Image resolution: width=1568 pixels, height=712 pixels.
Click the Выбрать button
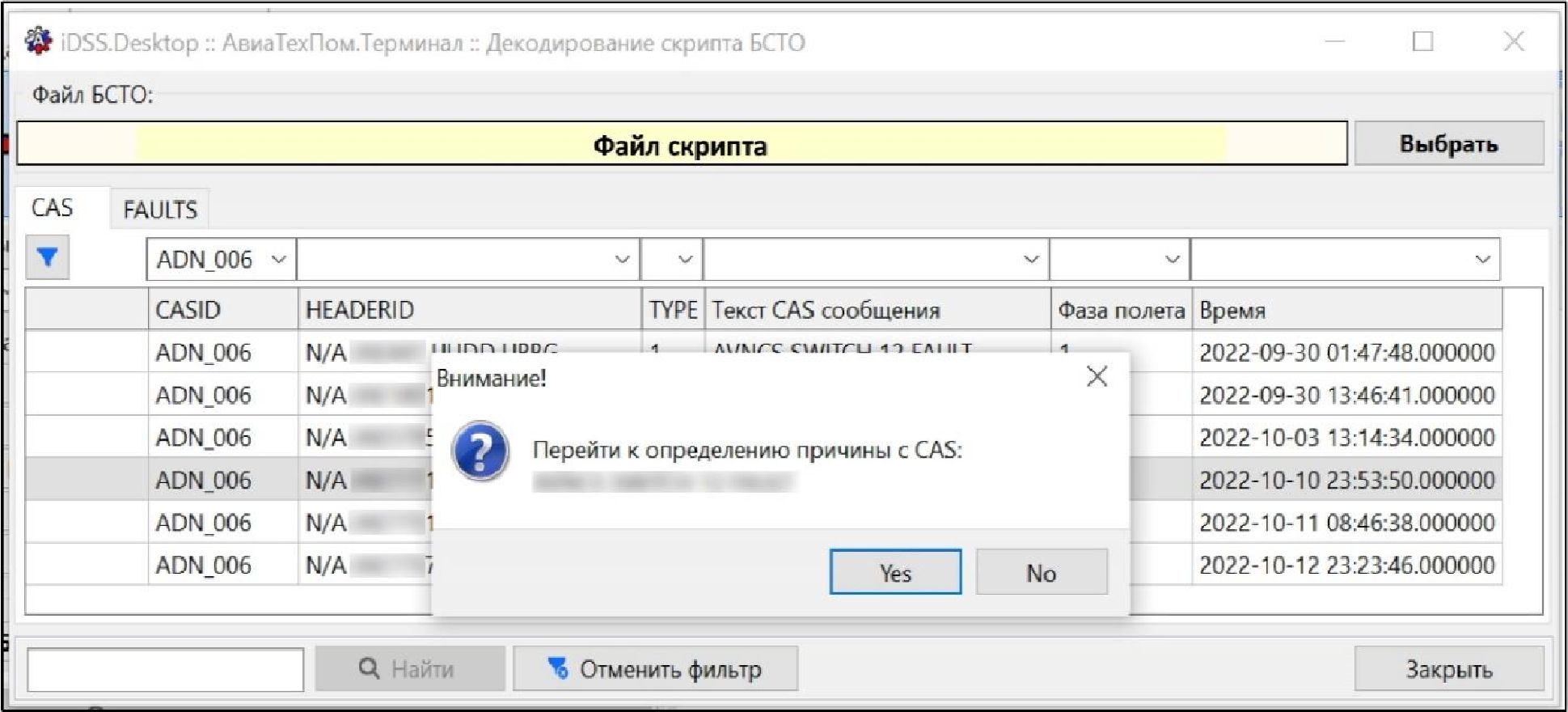tap(1448, 144)
